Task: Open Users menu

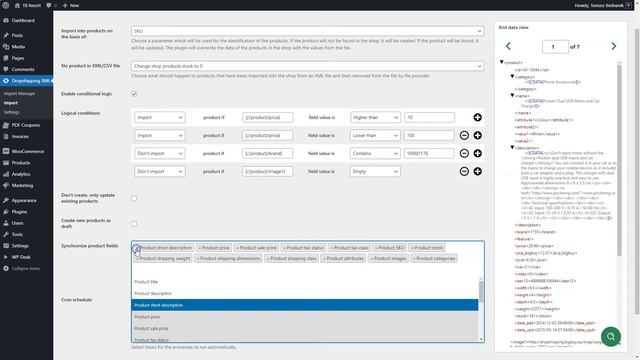Action: (17, 223)
